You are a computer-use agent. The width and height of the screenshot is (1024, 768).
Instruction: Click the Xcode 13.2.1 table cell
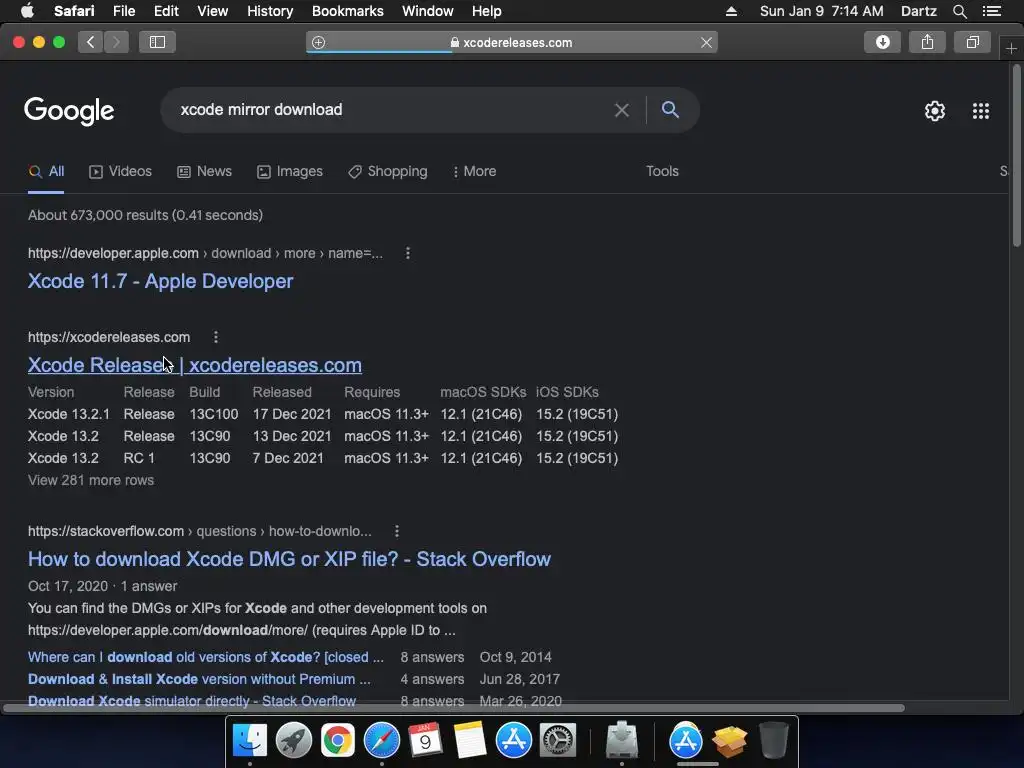point(69,414)
